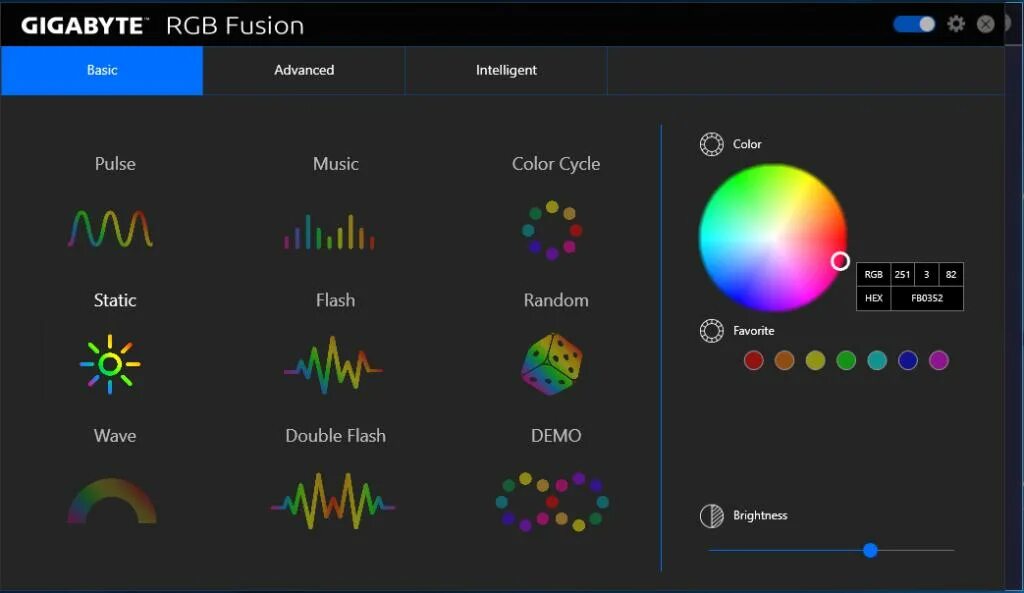Click the color wheel selector ring handle
The width and height of the screenshot is (1024, 593).
(x=840, y=261)
